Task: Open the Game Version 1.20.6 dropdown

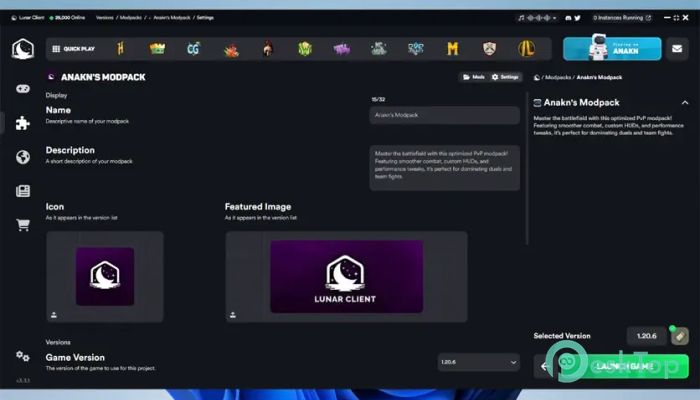Action: 479,362
